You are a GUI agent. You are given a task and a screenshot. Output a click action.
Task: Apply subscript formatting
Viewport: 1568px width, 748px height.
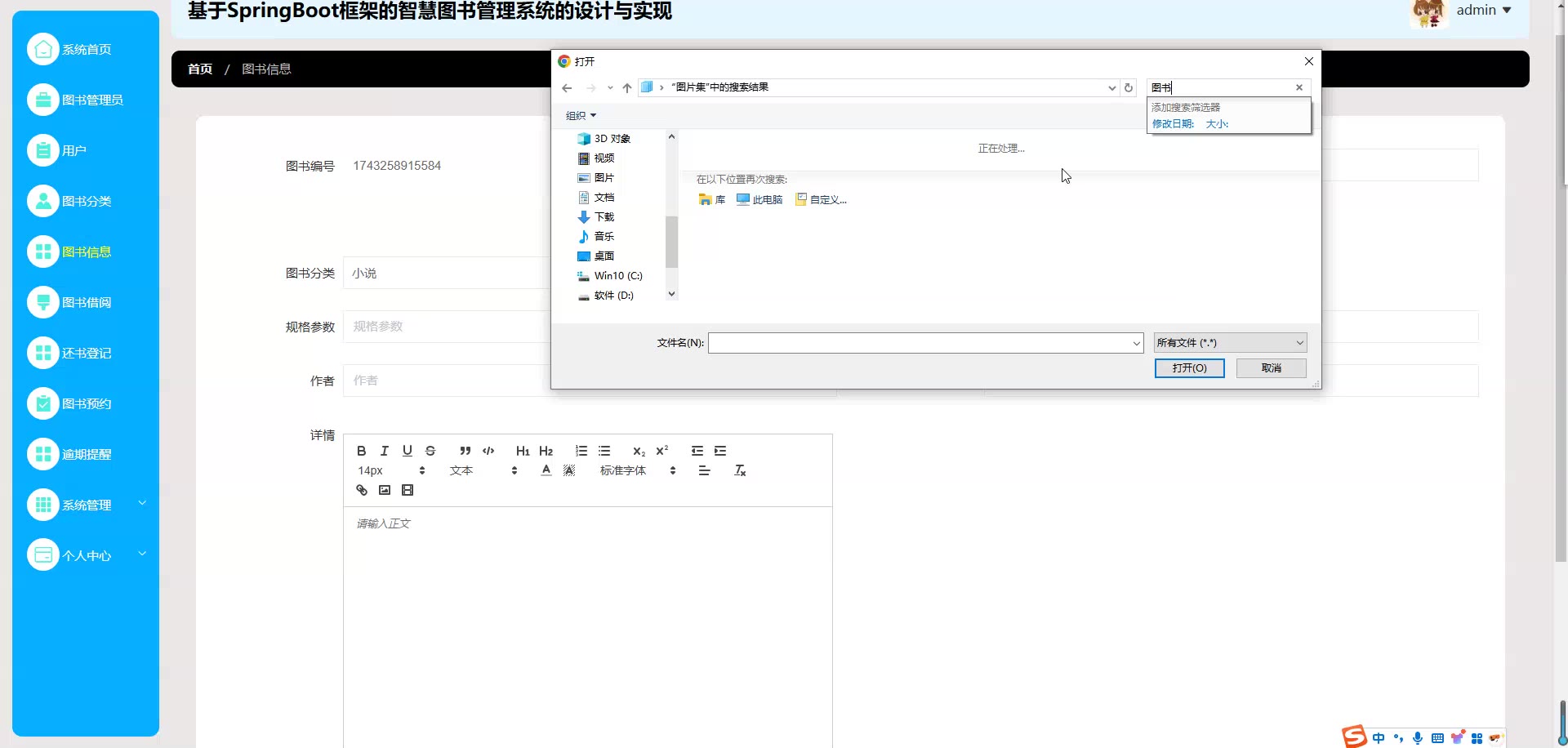click(639, 451)
